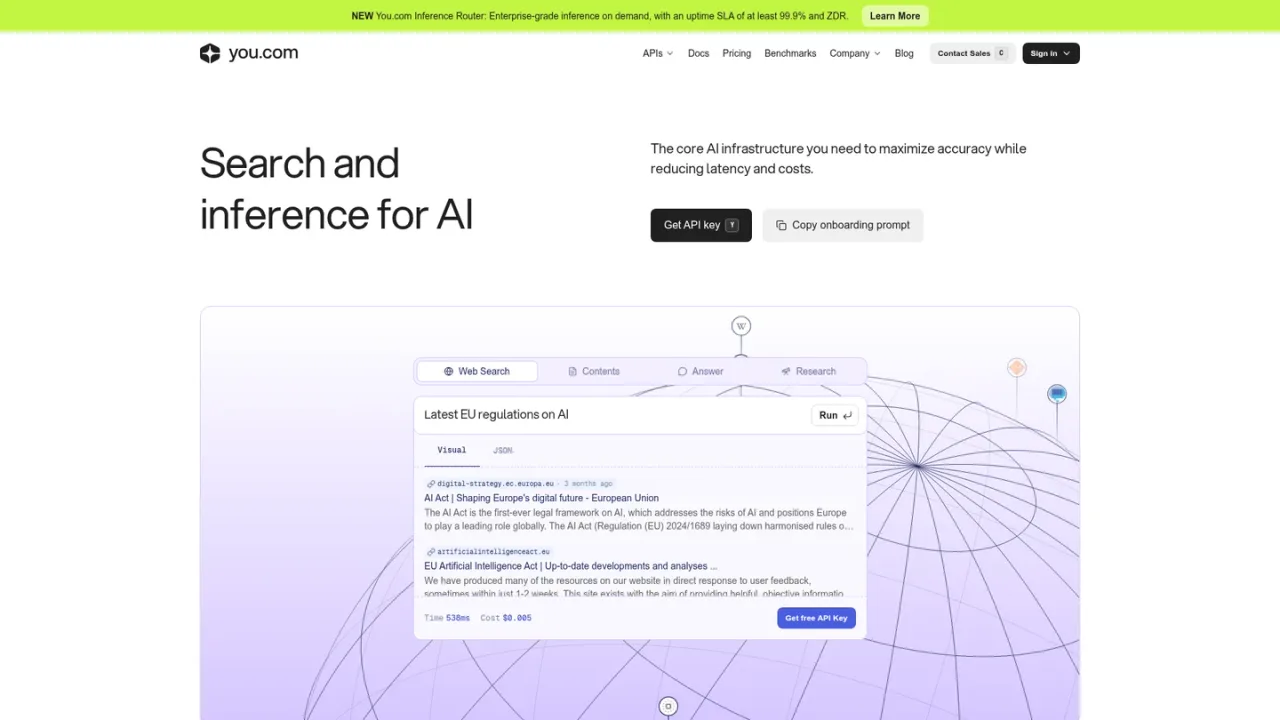Show the JSON results view
Viewport: 1280px width, 720px height.
click(503, 450)
